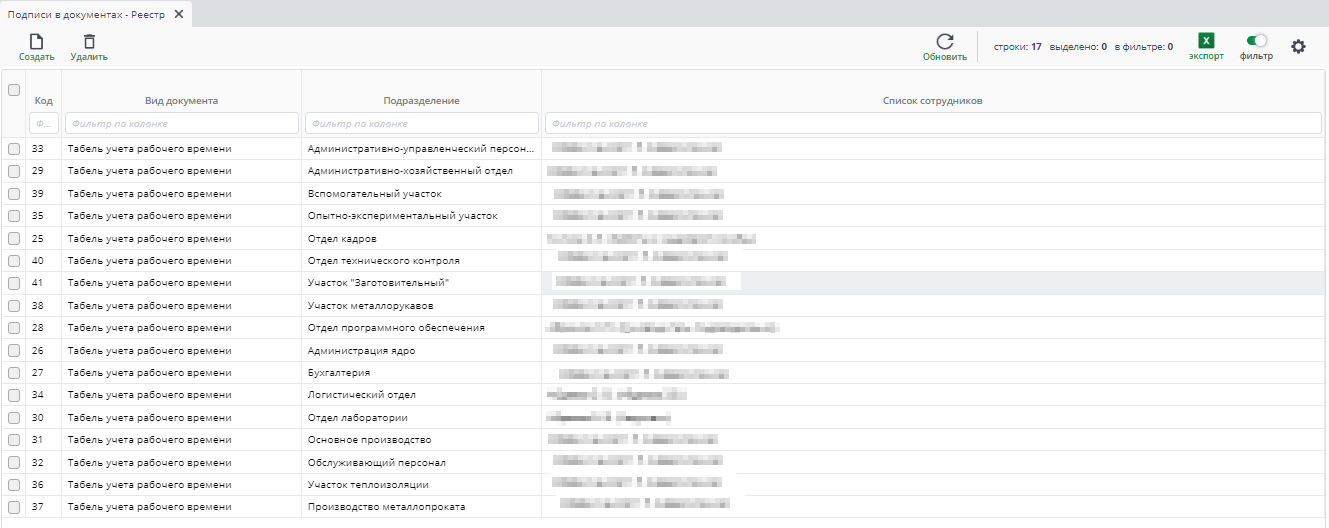This screenshot has width=1329, height=528.
Task: Toggle the фильтр switch off
Action: click(1256, 41)
